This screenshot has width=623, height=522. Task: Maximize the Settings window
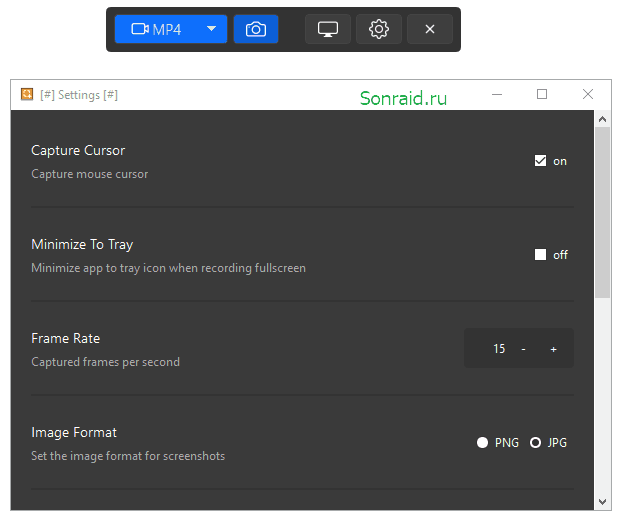tap(542, 95)
